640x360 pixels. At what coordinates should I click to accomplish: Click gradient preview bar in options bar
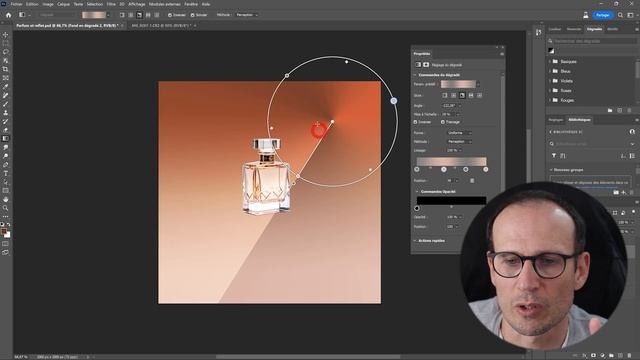pyautogui.click(x=93, y=15)
